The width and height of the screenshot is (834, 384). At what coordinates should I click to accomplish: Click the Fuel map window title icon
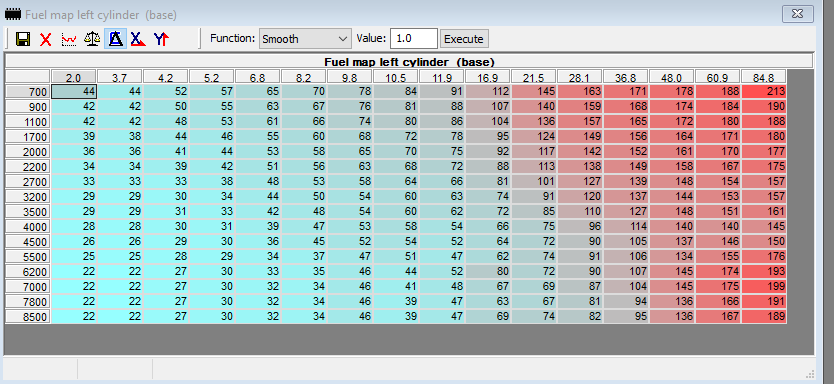click(x=13, y=14)
